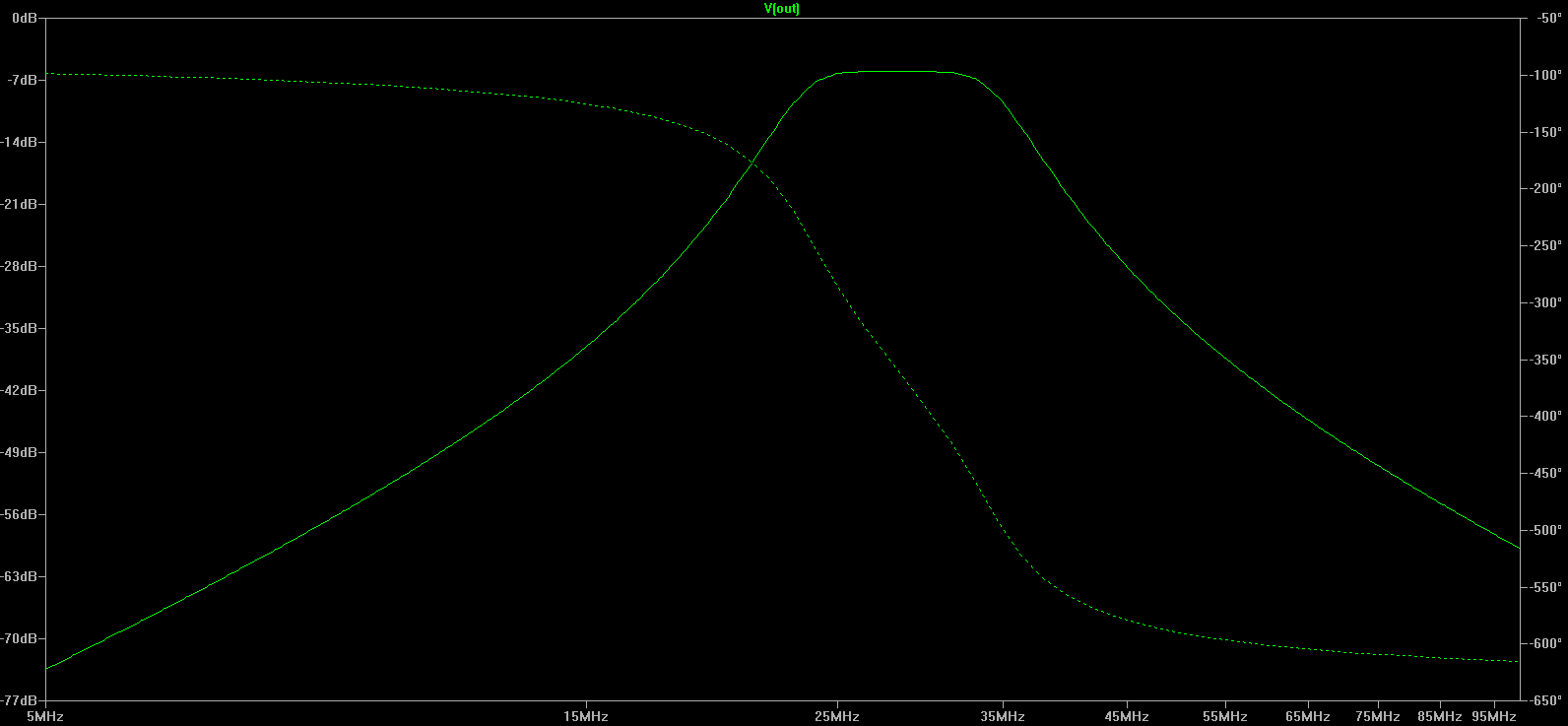Click the -49dB left axis label
The height and width of the screenshot is (726, 1568).
pos(20,452)
